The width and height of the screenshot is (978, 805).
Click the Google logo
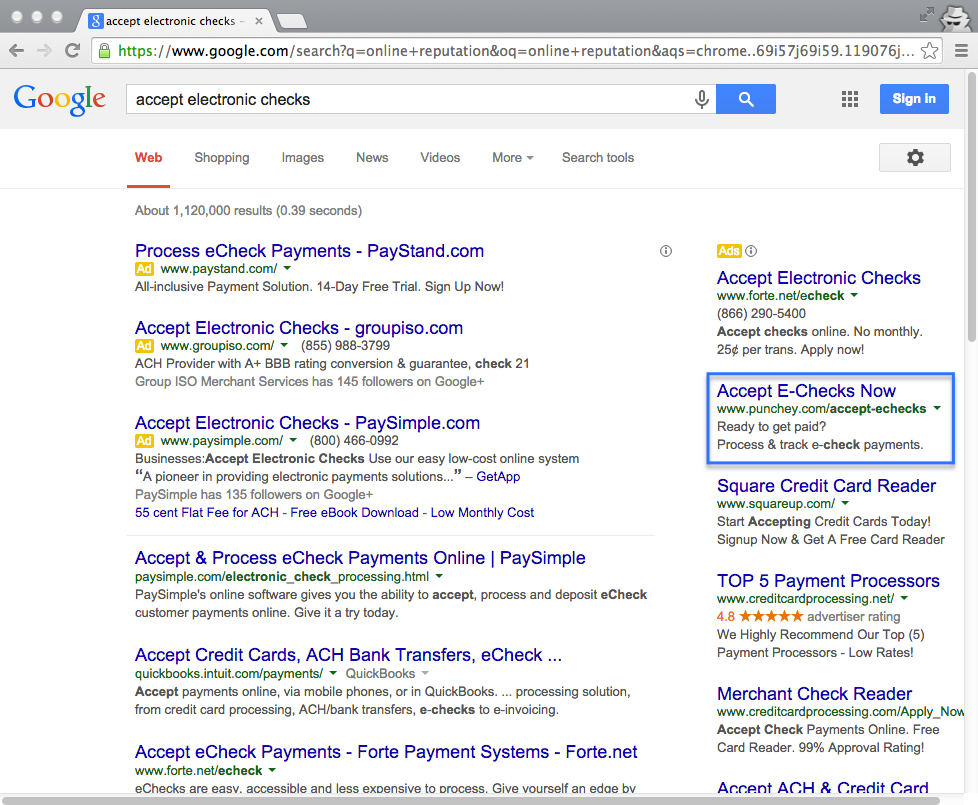60,100
